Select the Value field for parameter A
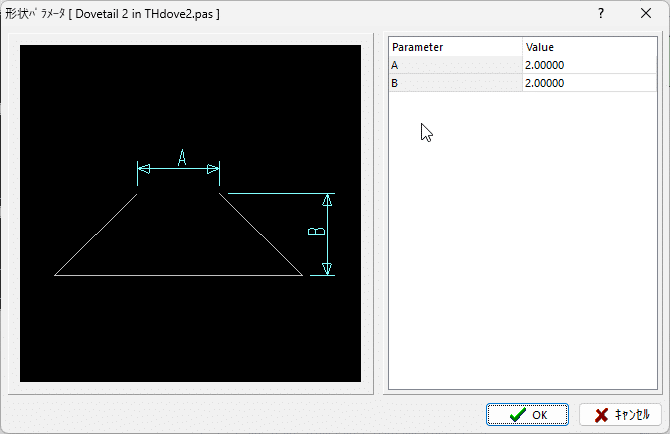 point(575,65)
